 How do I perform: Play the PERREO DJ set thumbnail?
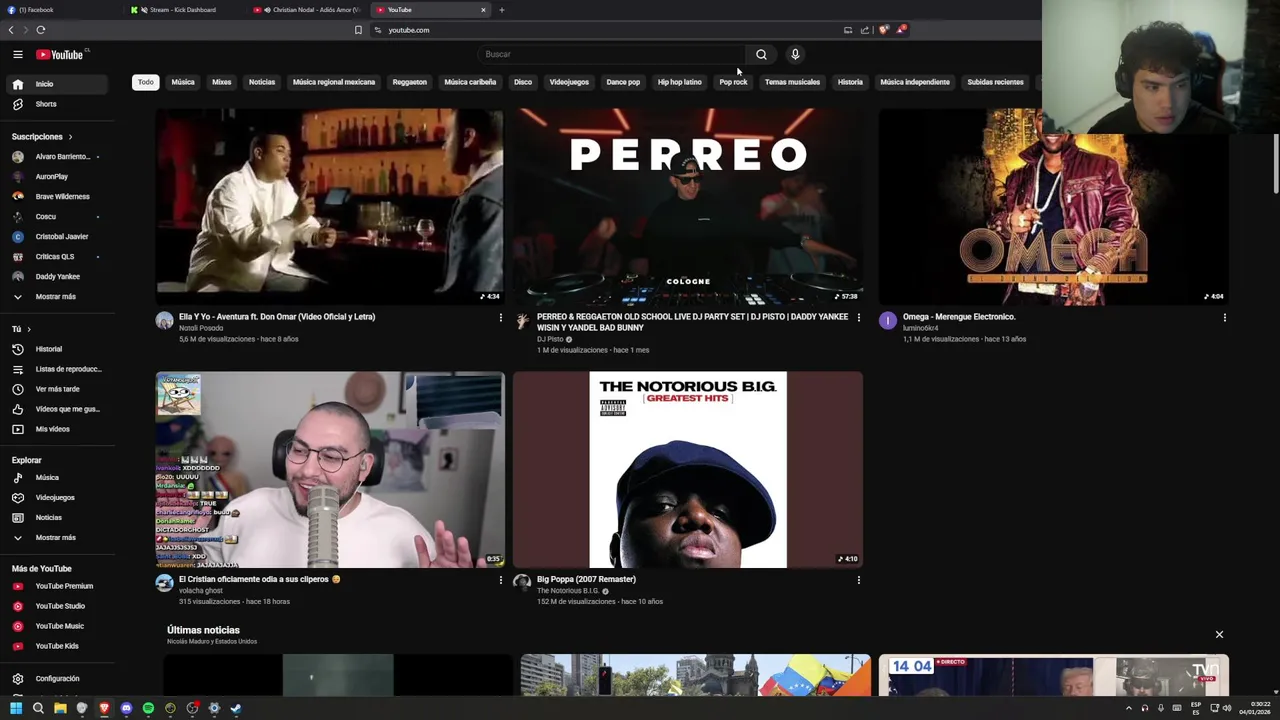click(688, 206)
